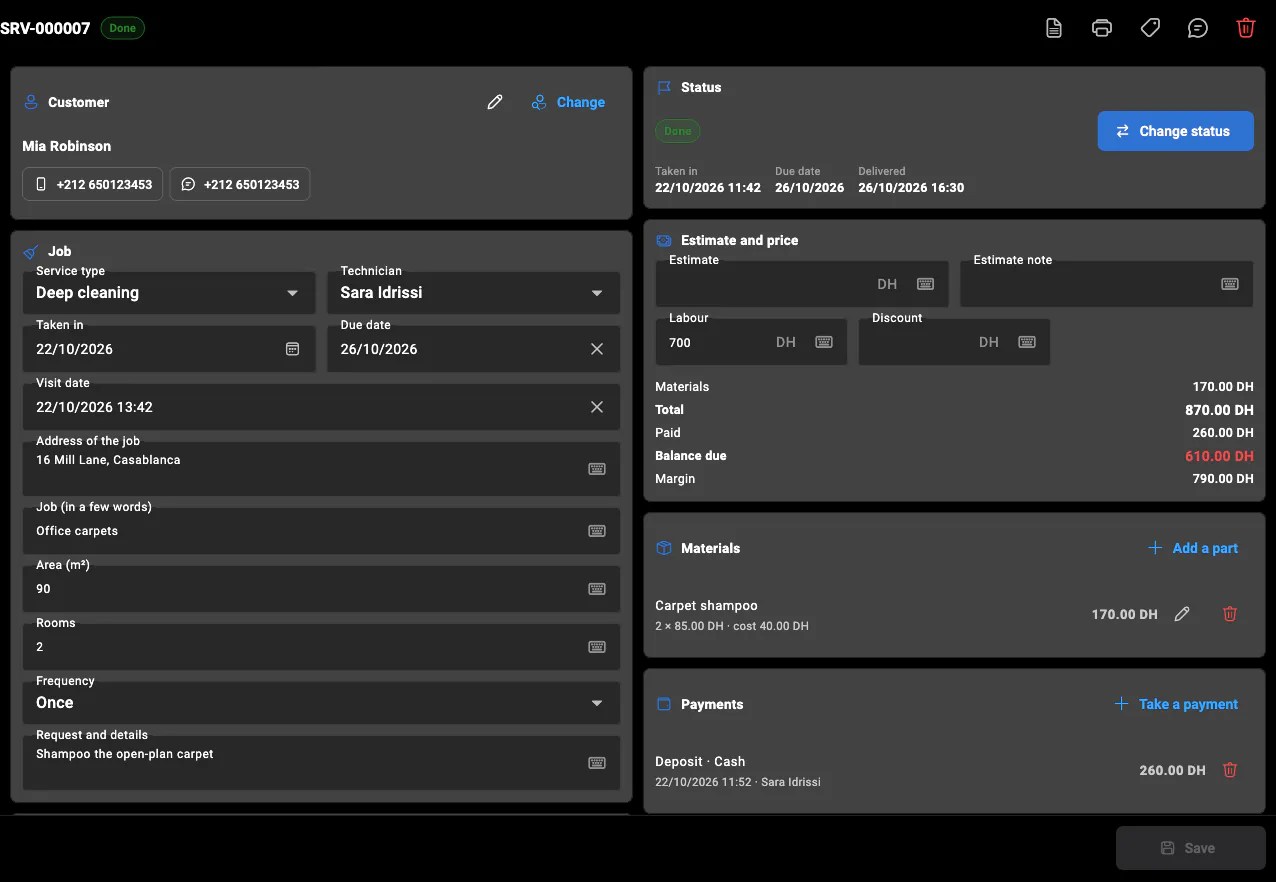Add a part to Materials
Viewport: 1276px width, 882px height.
coord(1193,548)
